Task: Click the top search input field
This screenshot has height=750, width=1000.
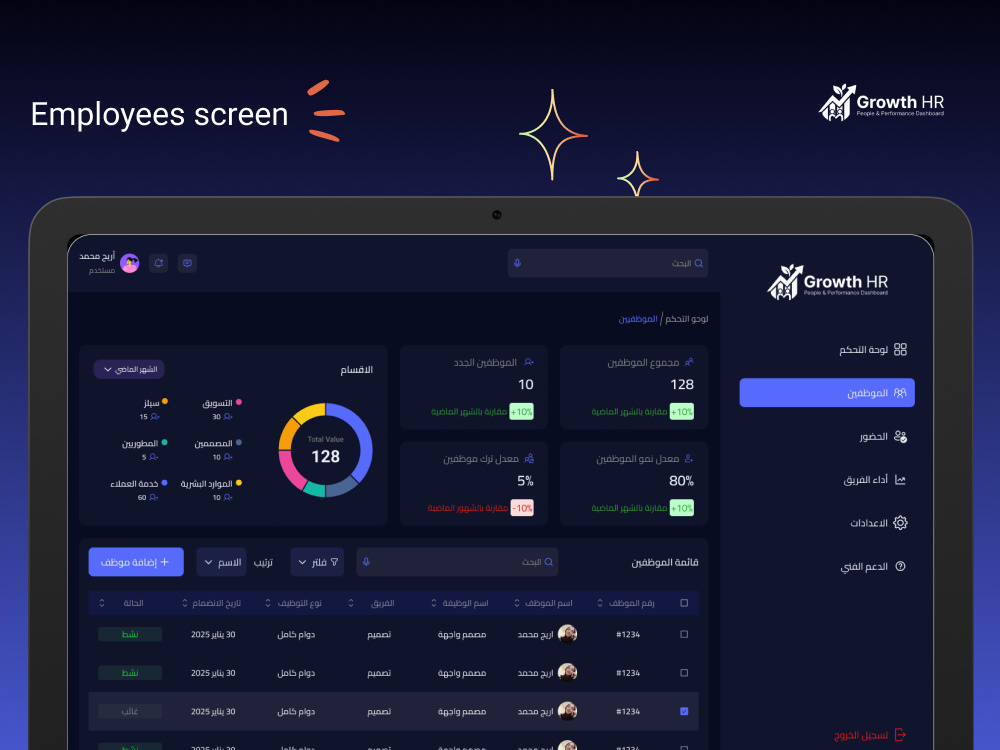Action: coord(608,263)
